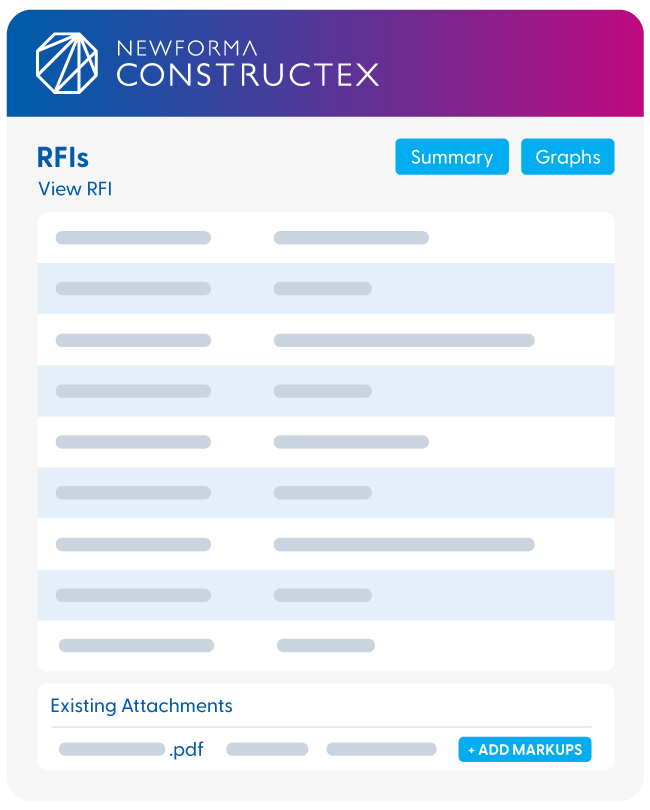This screenshot has height=810, width=650.
Task: Click the Newforma Constructex logo icon
Action: [66, 62]
